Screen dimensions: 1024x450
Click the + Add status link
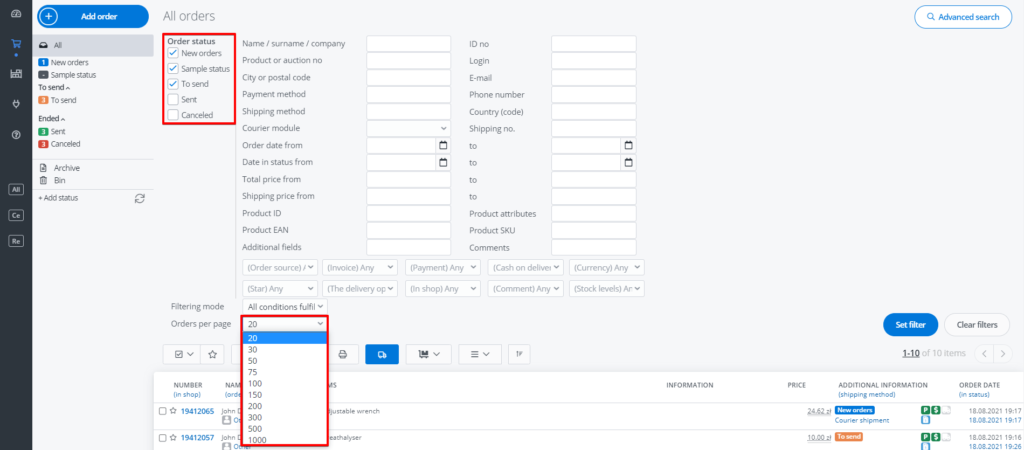(x=58, y=197)
